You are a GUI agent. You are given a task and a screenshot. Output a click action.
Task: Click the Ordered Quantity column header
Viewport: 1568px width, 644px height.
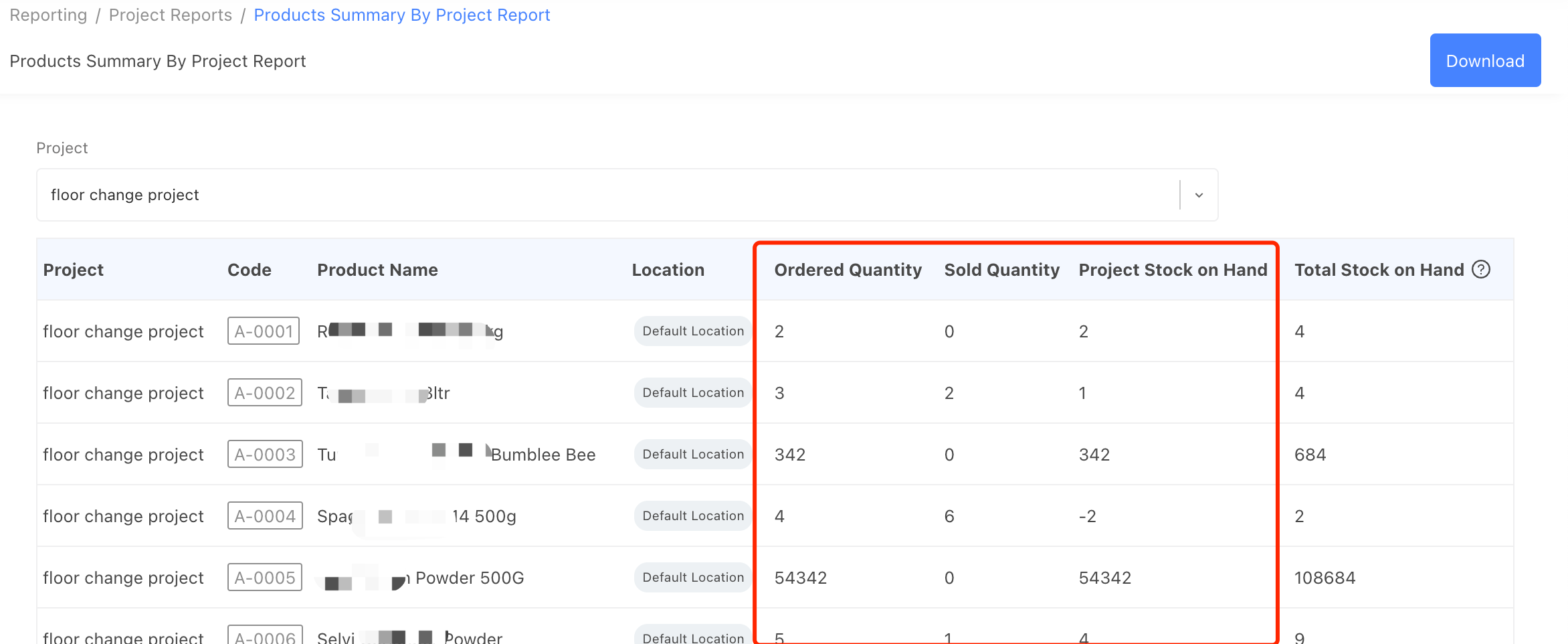(848, 270)
